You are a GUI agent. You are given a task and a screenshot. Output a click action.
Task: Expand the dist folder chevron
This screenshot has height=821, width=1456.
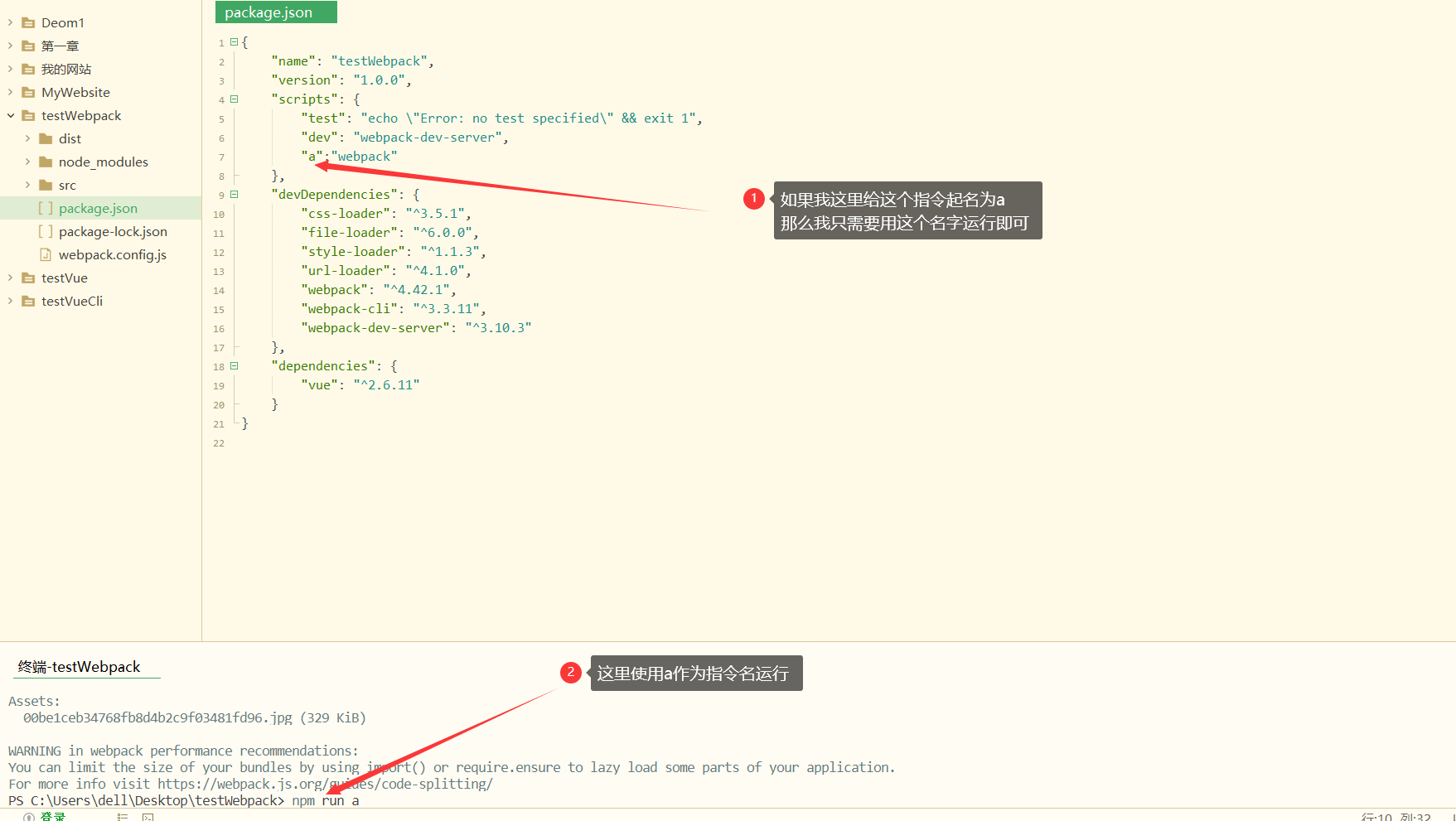point(27,139)
